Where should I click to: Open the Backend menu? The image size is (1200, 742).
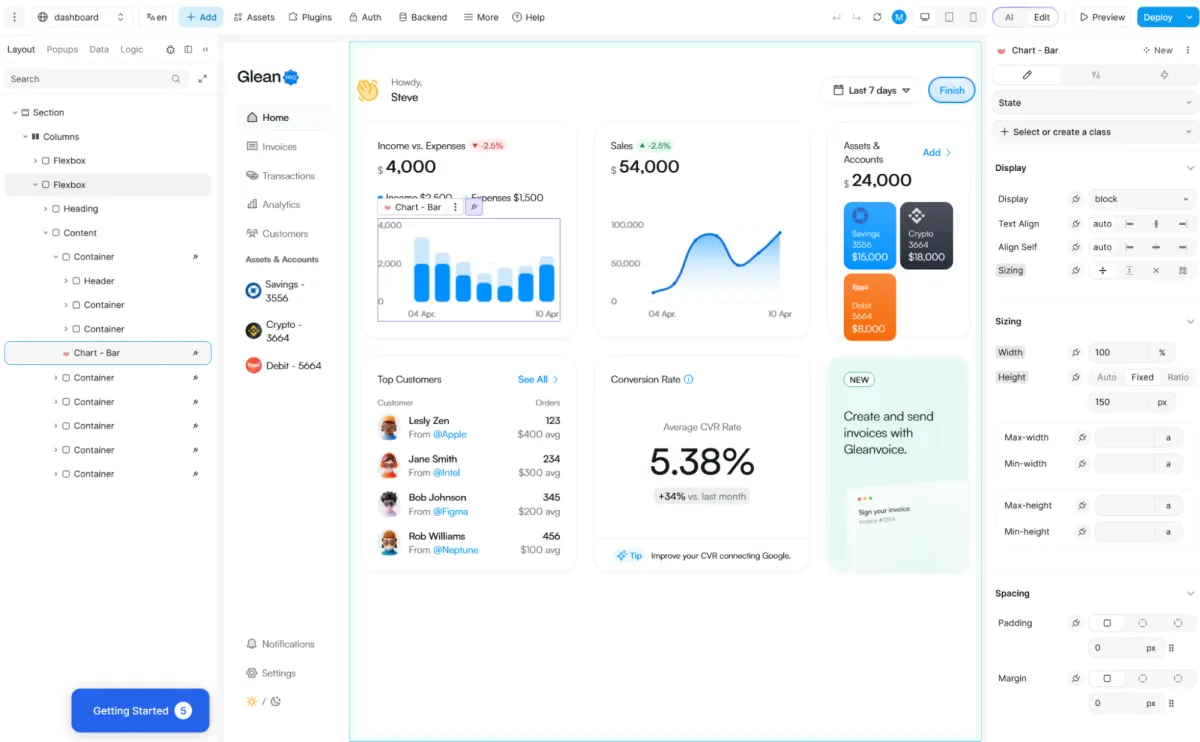tap(422, 17)
